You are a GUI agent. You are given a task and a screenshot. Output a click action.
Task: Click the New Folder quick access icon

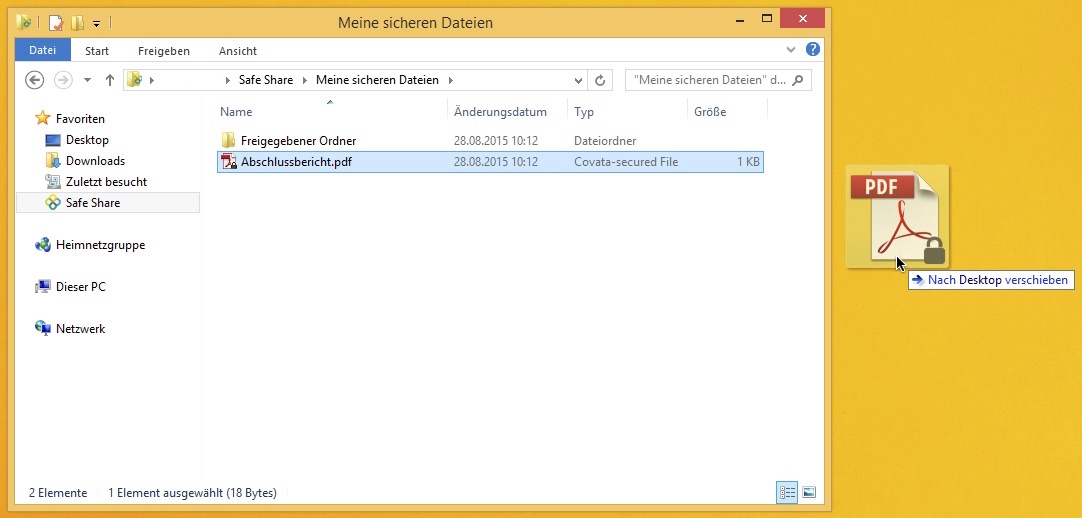(x=78, y=23)
